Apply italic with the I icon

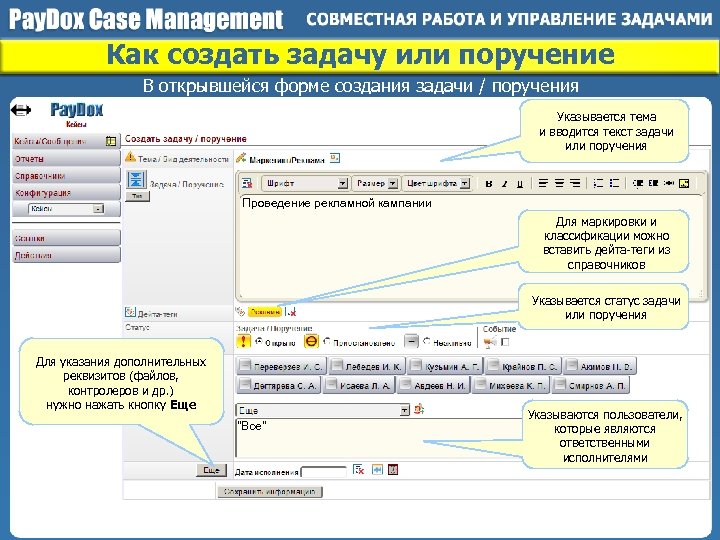[504, 184]
